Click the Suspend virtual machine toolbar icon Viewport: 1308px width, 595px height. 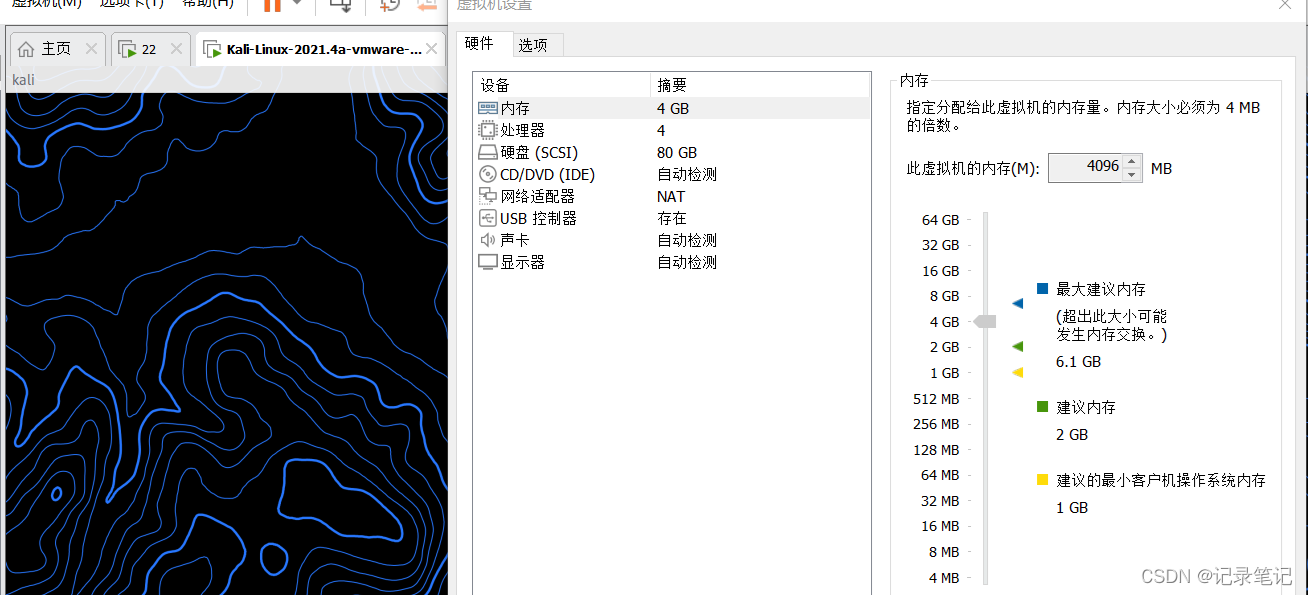click(272, 5)
